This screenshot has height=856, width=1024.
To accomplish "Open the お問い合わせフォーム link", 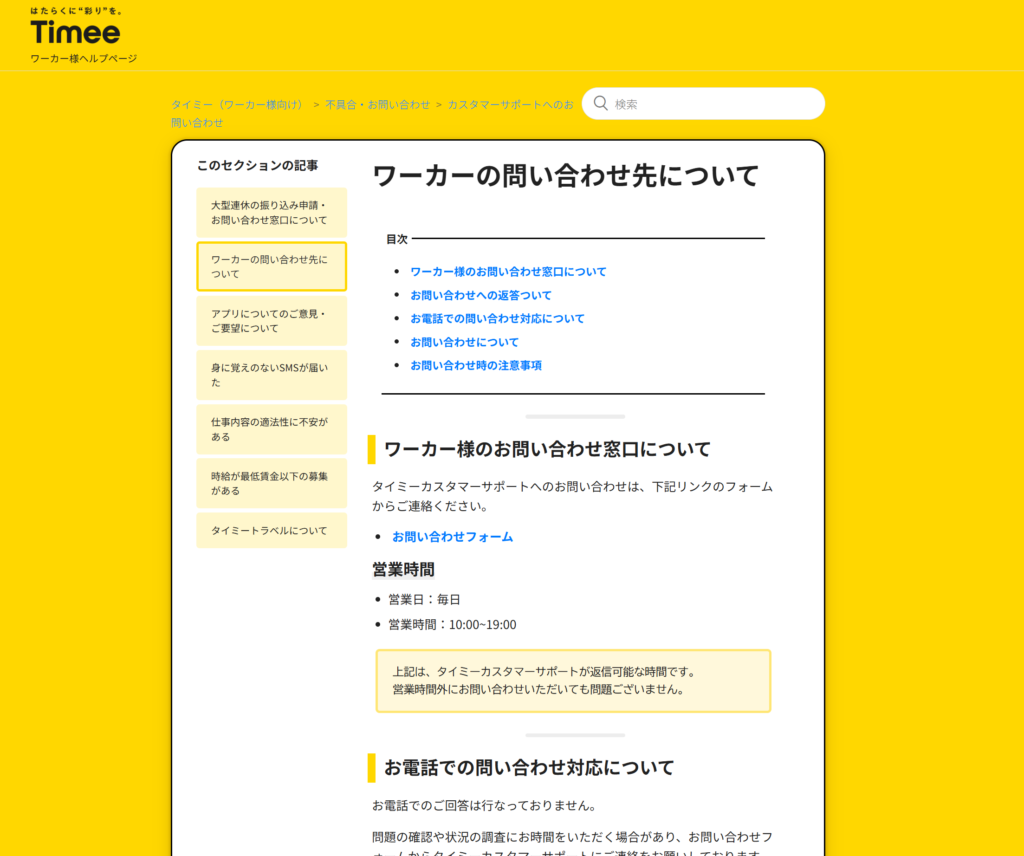I will point(452,537).
